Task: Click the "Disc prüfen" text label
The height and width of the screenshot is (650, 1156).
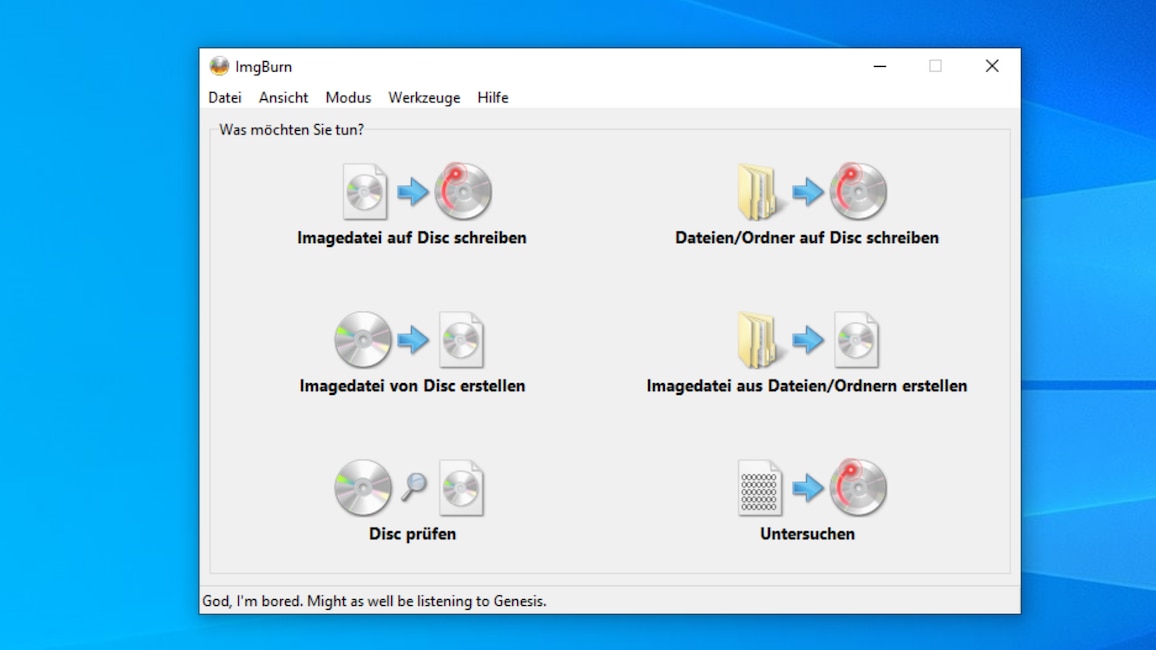Action: click(x=411, y=534)
